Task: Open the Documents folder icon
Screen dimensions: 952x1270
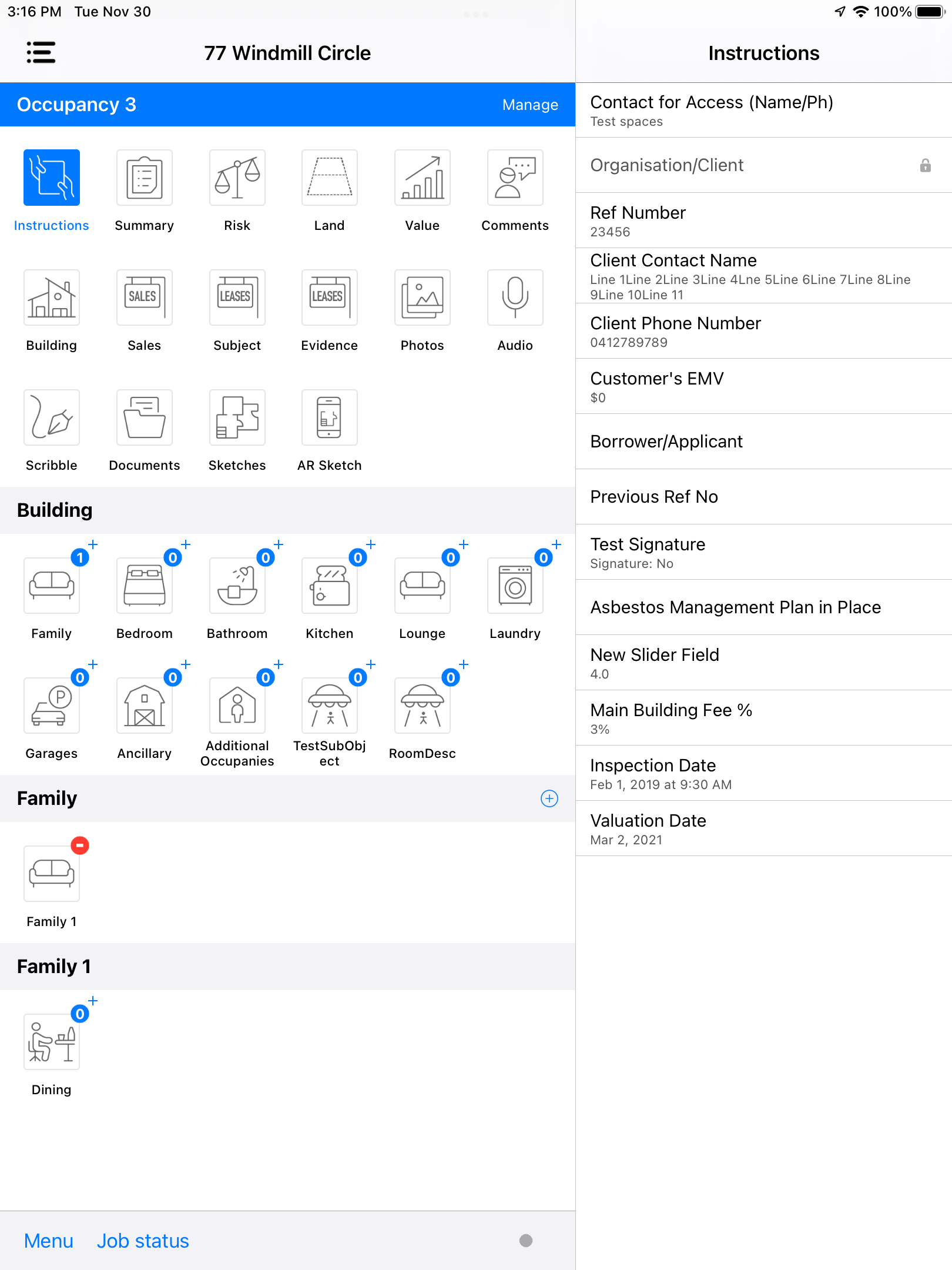Action: pos(145,417)
